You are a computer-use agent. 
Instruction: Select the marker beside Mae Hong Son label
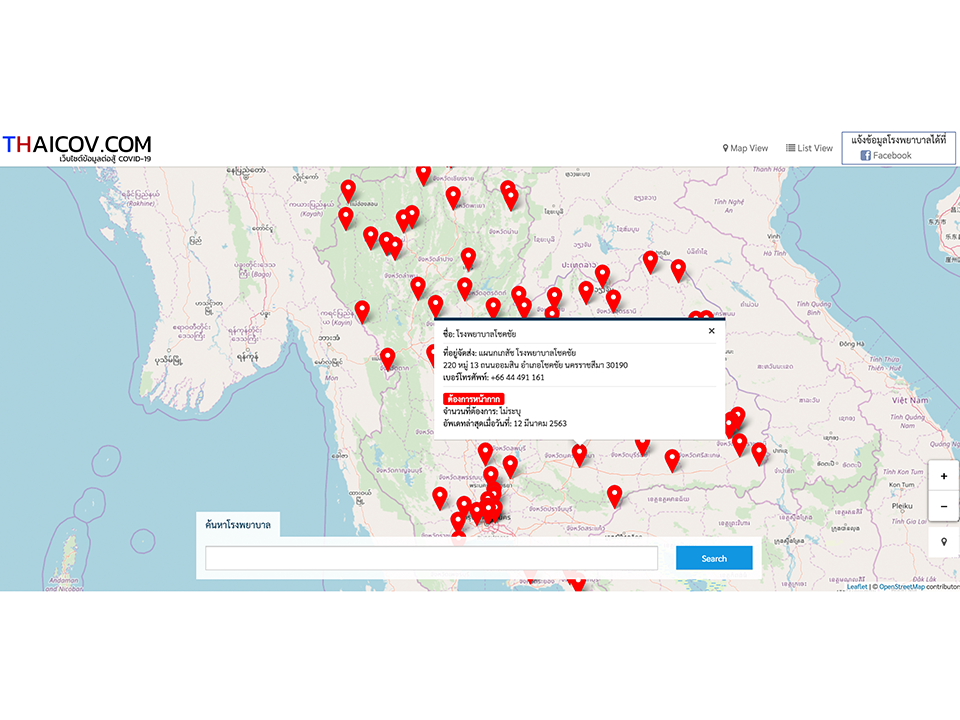click(x=348, y=189)
